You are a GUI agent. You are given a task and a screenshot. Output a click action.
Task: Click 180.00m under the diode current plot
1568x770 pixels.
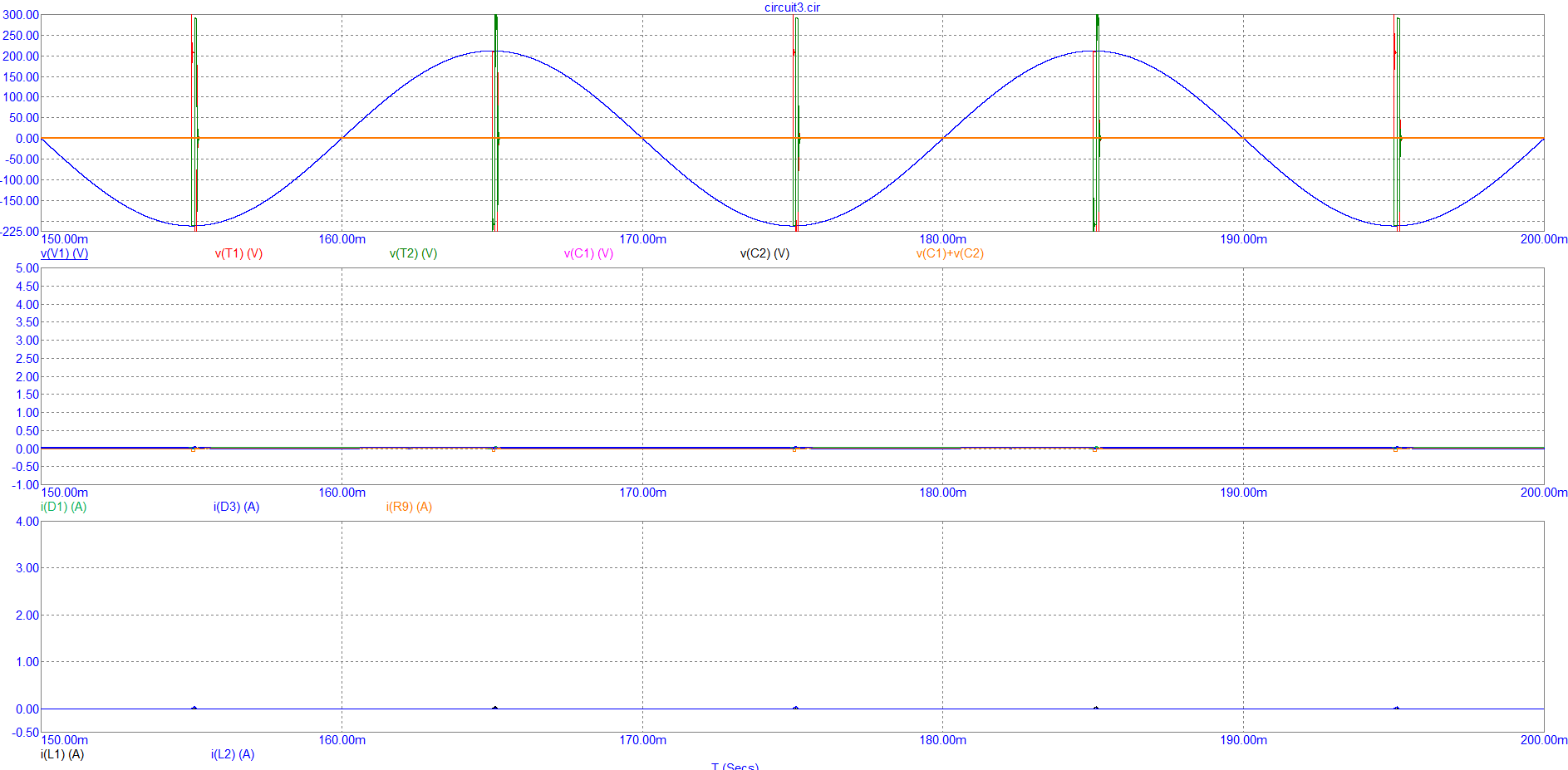pos(943,493)
